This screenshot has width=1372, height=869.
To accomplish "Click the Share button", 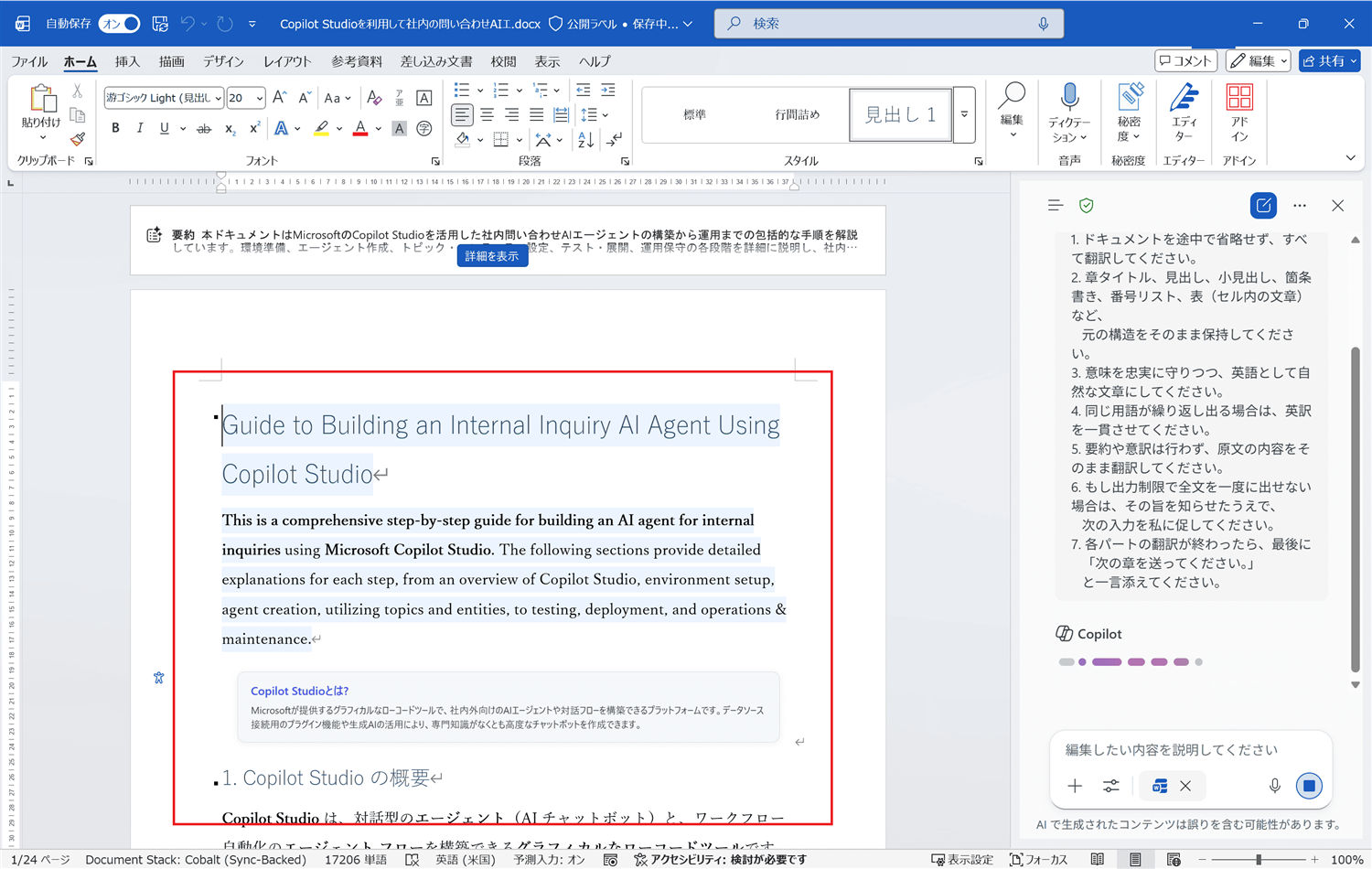I will [x=1329, y=60].
